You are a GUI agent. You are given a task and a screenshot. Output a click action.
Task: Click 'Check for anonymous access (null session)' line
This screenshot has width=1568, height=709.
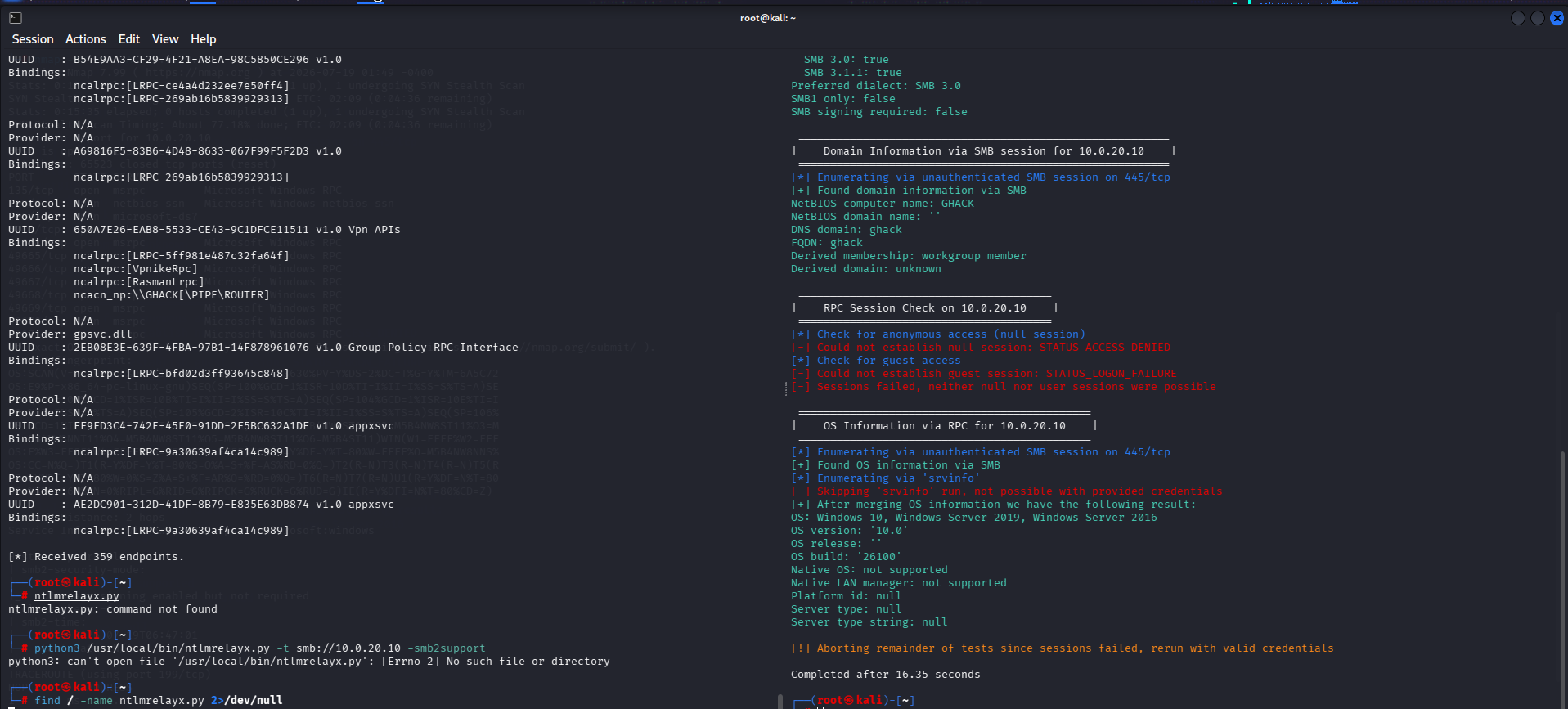click(x=938, y=334)
